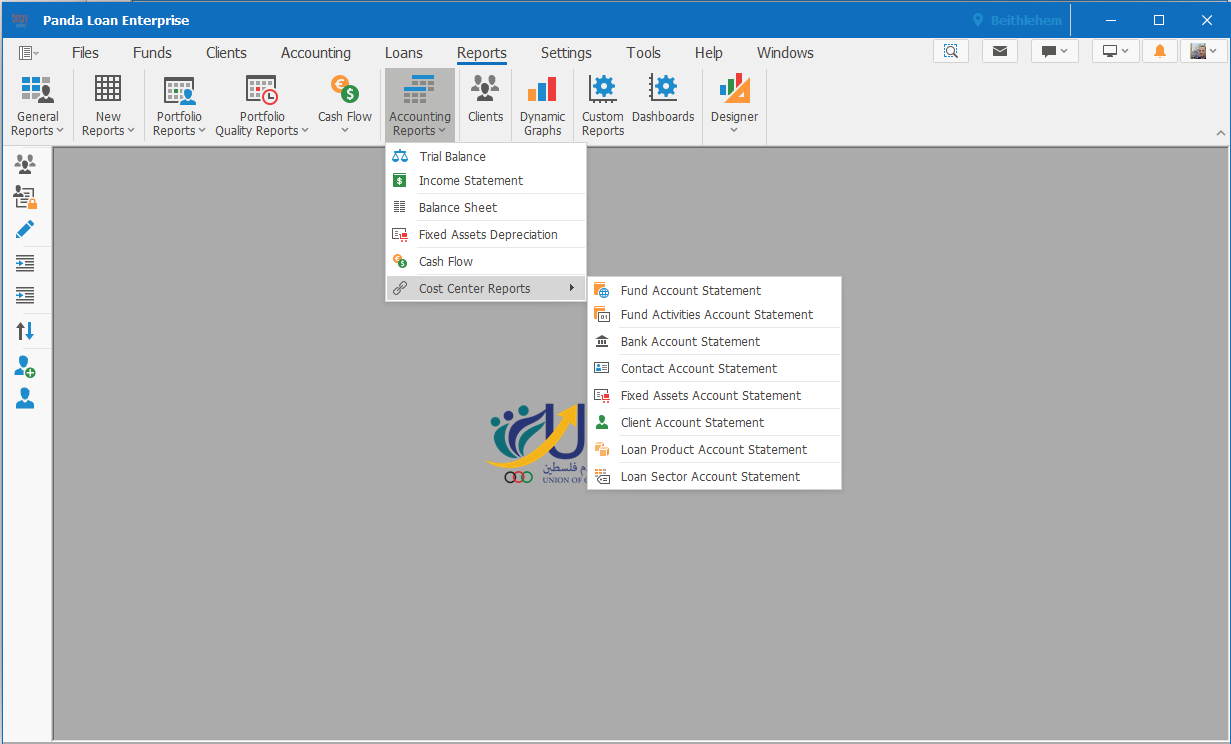Open the monitor display dropdown
Screen dimensions: 1231x744
(1116, 51)
